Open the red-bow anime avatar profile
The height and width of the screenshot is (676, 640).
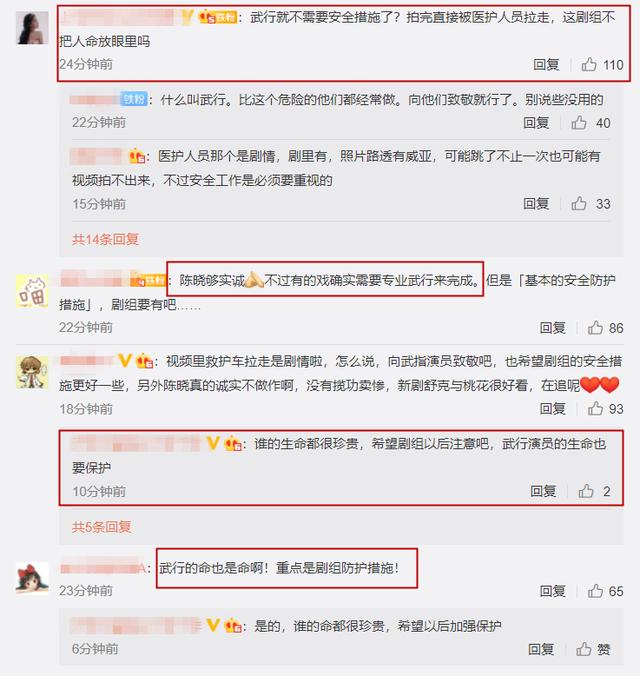tap(32, 578)
